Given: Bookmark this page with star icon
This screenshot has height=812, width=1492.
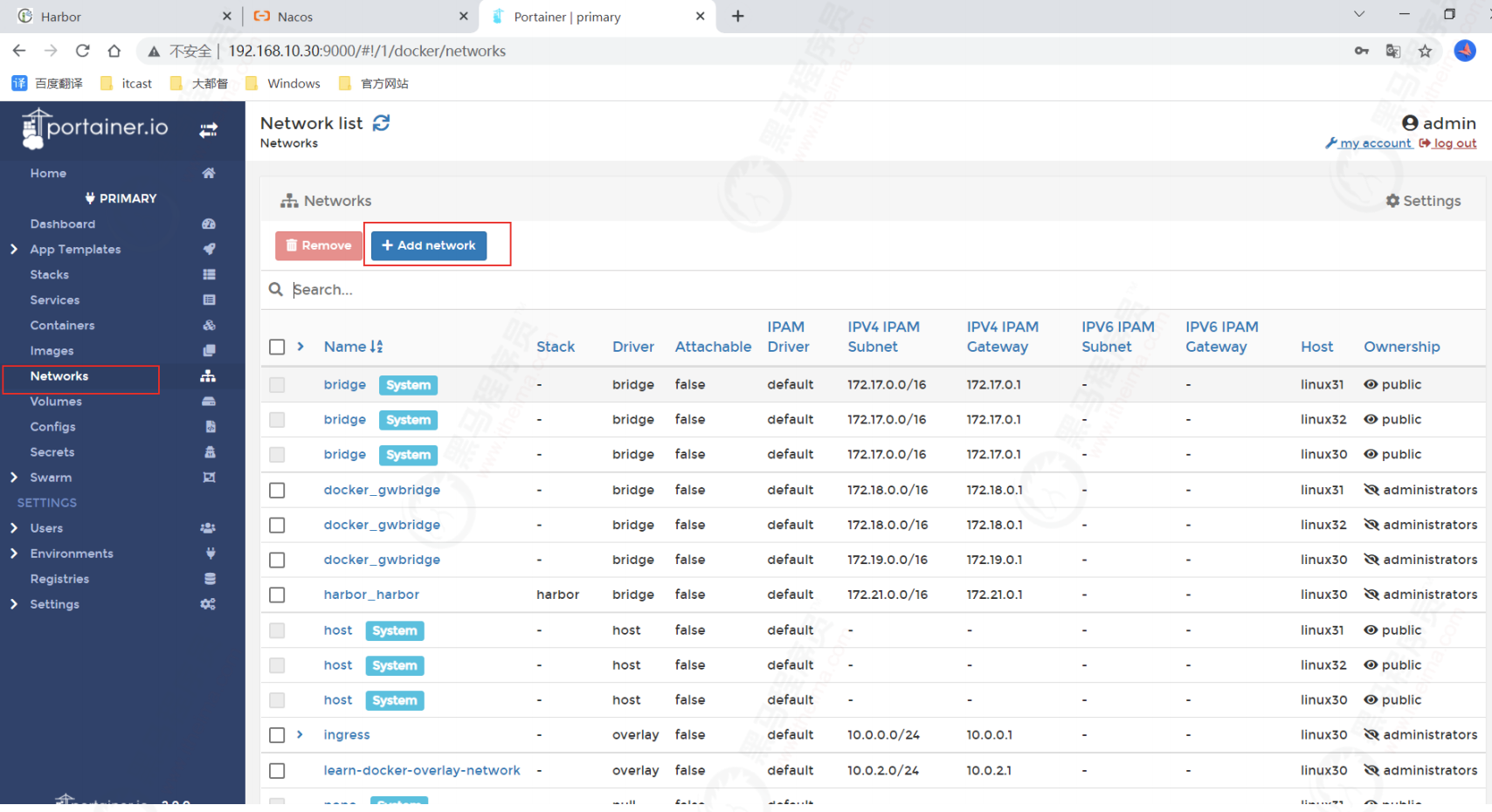Looking at the screenshot, I should tap(1426, 51).
